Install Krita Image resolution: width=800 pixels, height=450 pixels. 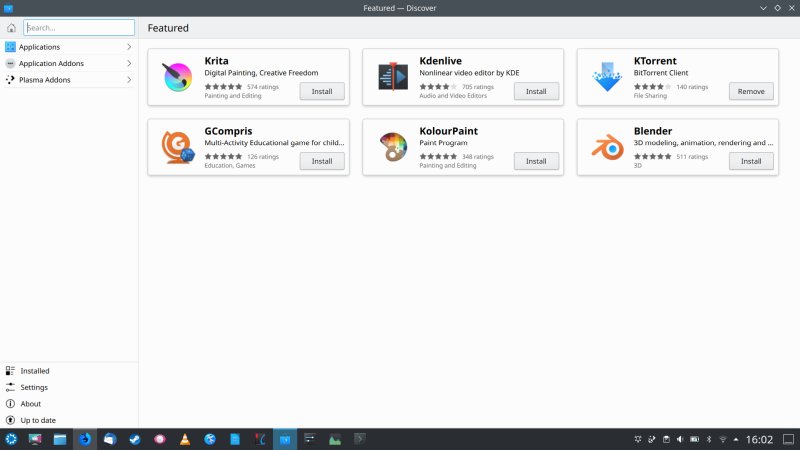[322, 91]
